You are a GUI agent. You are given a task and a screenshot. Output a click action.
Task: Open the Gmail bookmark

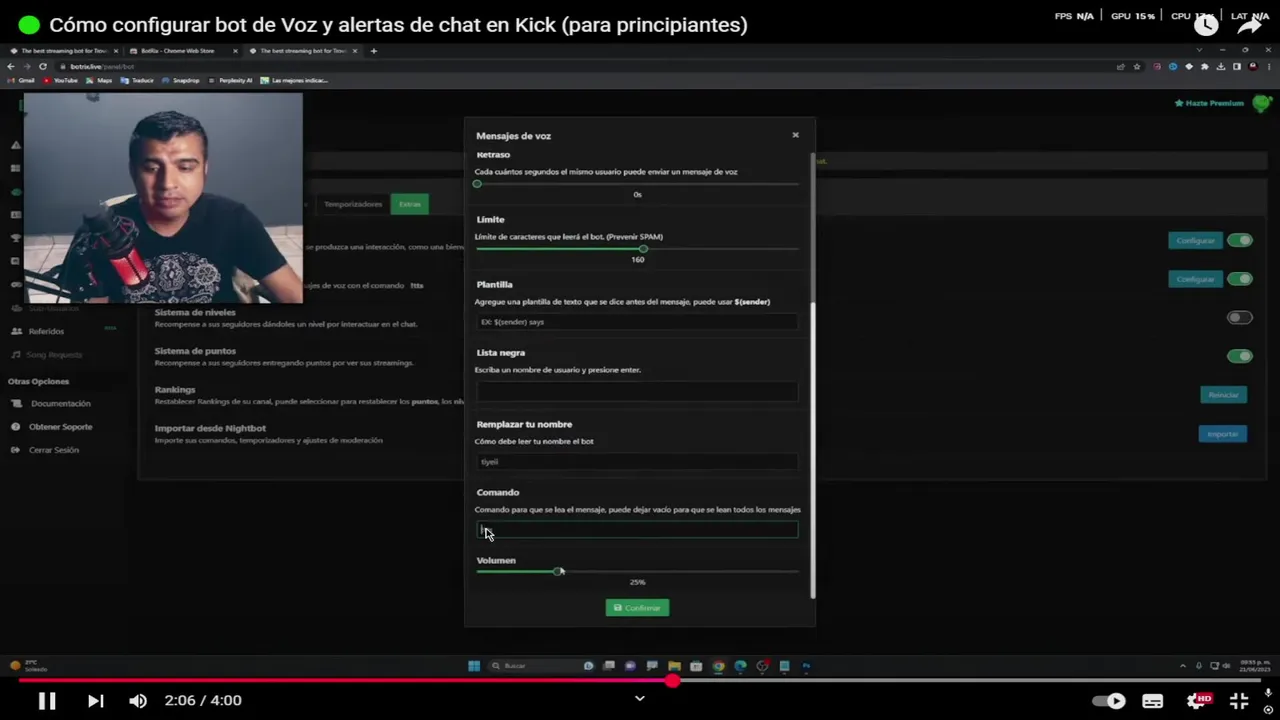click(22, 80)
